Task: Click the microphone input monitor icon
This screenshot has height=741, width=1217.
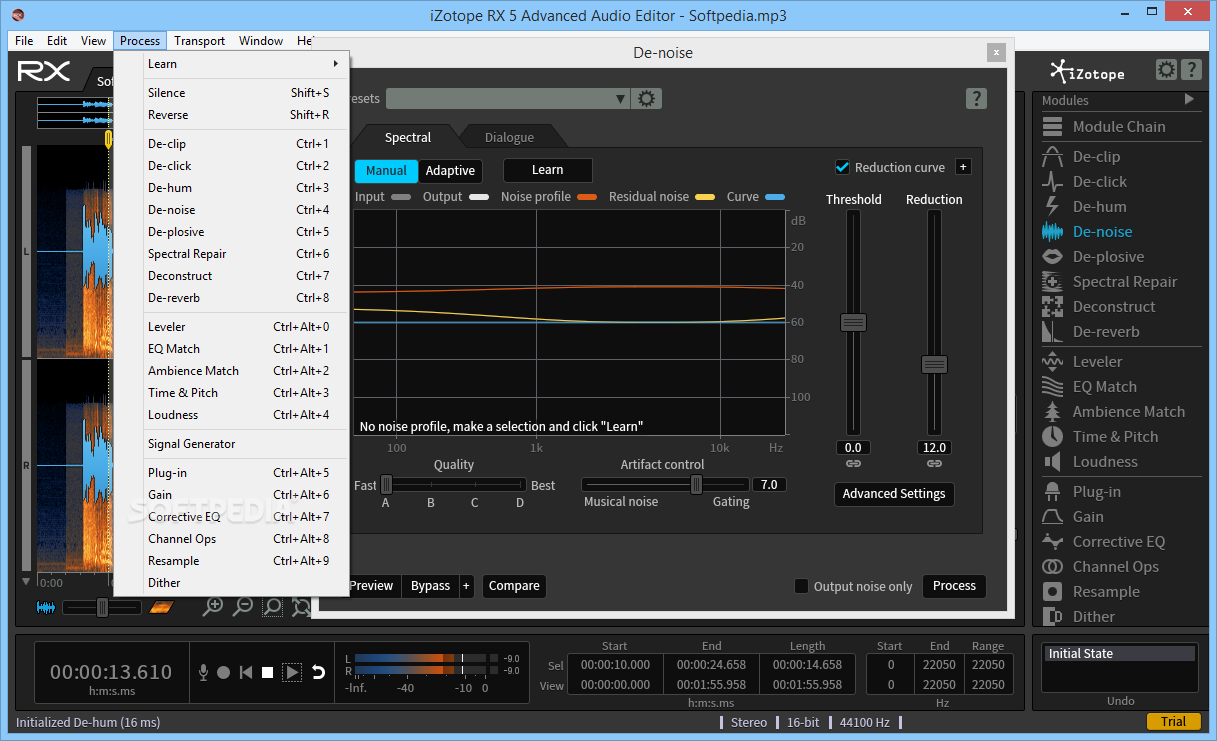Action: [x=203, y=673]
